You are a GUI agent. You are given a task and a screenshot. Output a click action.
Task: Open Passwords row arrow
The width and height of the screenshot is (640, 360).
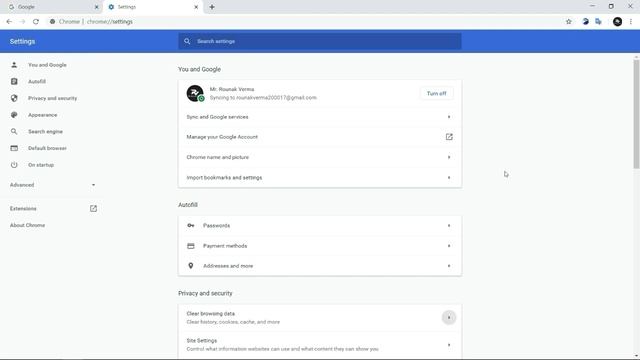(x=449, y=225)
